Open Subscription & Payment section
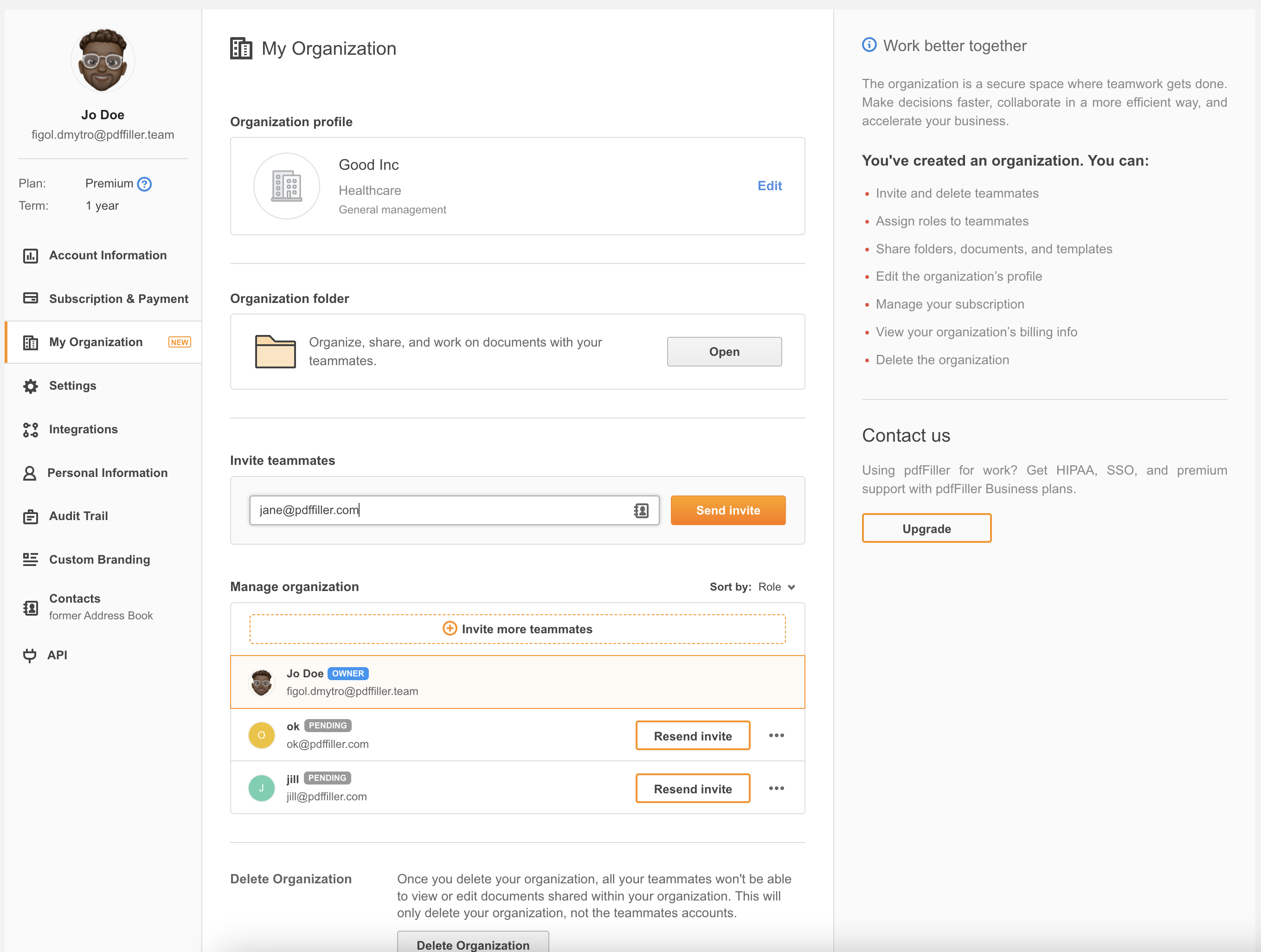1261x952 pixels. pos(118,299)
